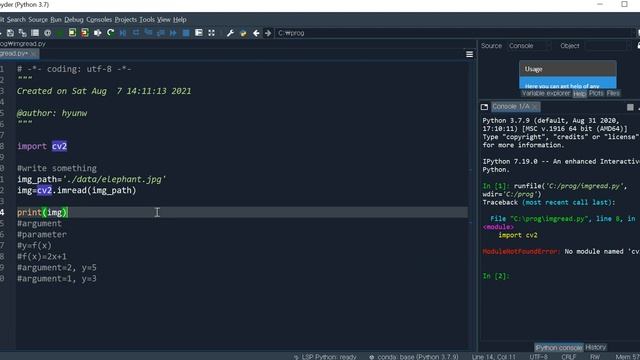Click the RW permission status
Screen dimensions: 640x360
click(595, 357)
